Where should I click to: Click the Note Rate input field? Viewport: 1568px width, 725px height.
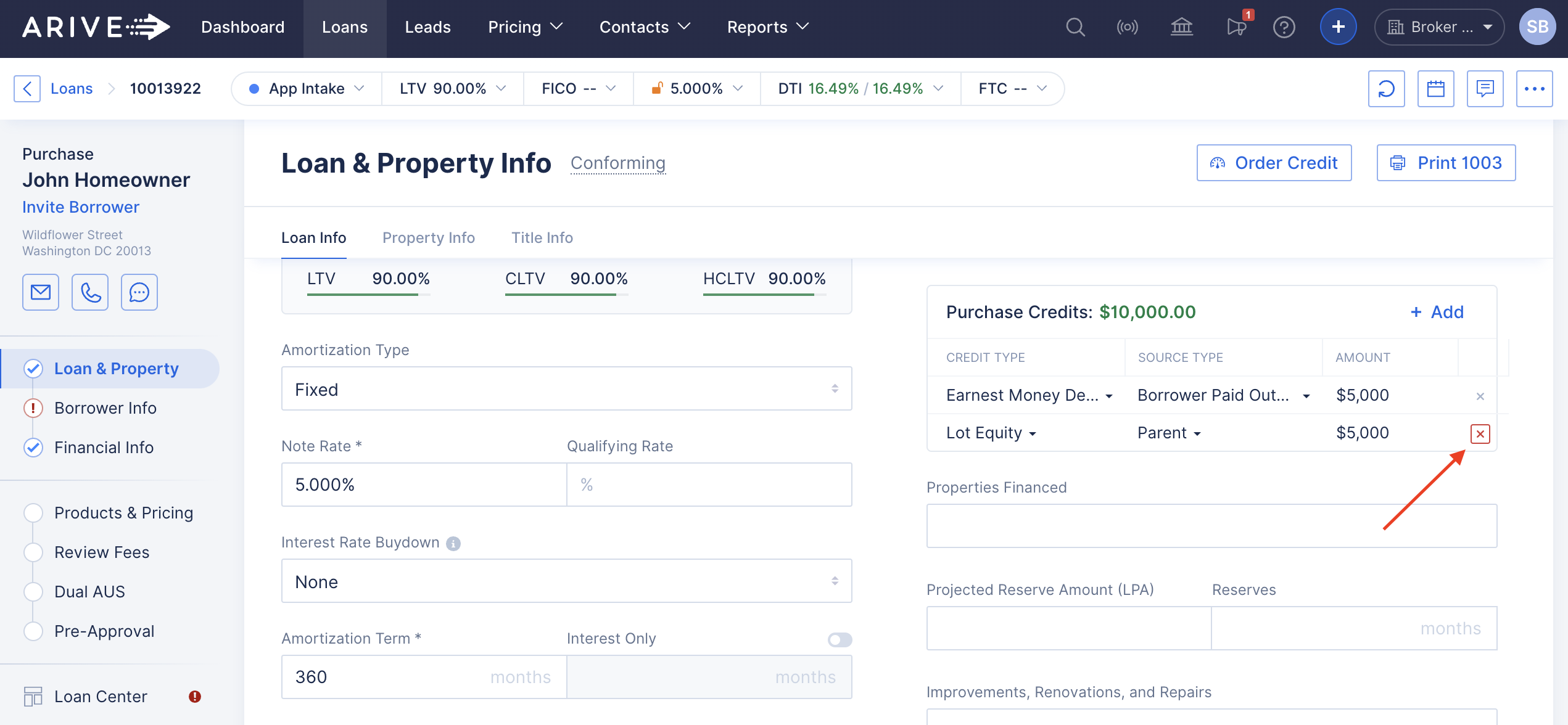[x=424, y=485]
